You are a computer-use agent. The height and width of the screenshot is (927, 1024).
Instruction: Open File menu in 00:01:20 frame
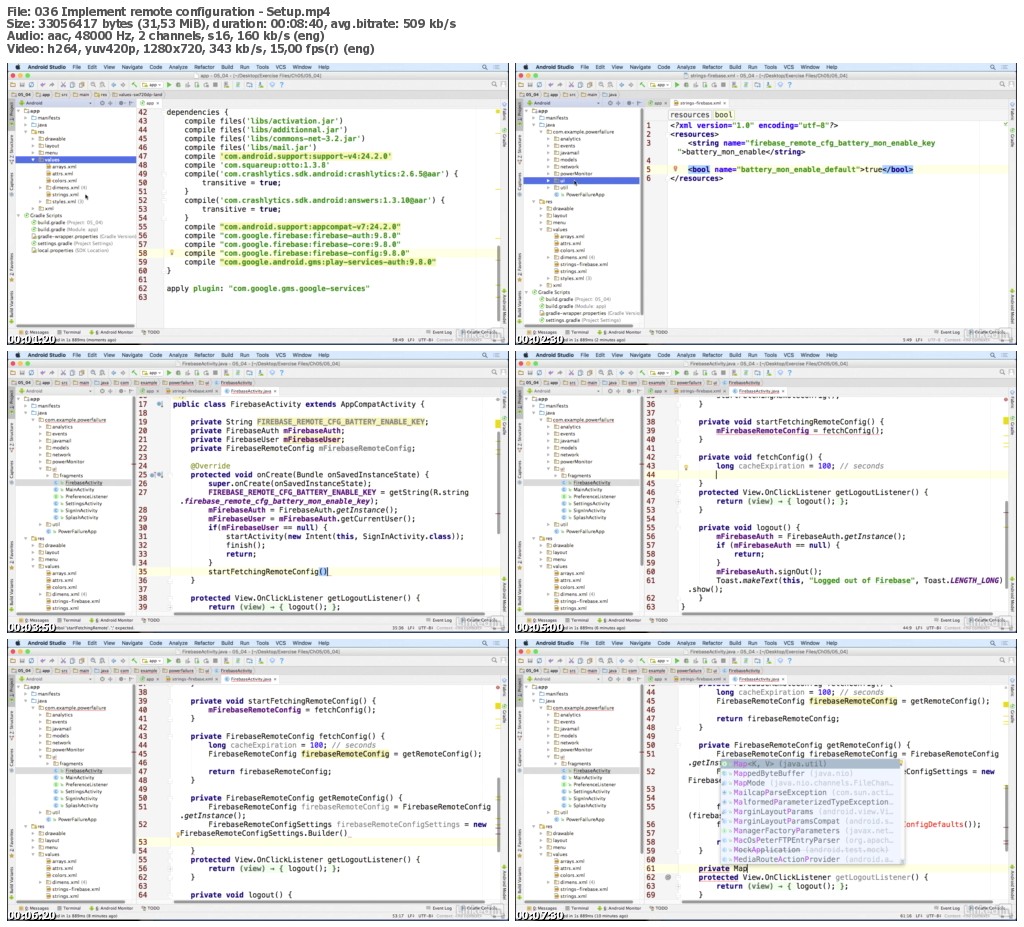(x=77, y=67)
